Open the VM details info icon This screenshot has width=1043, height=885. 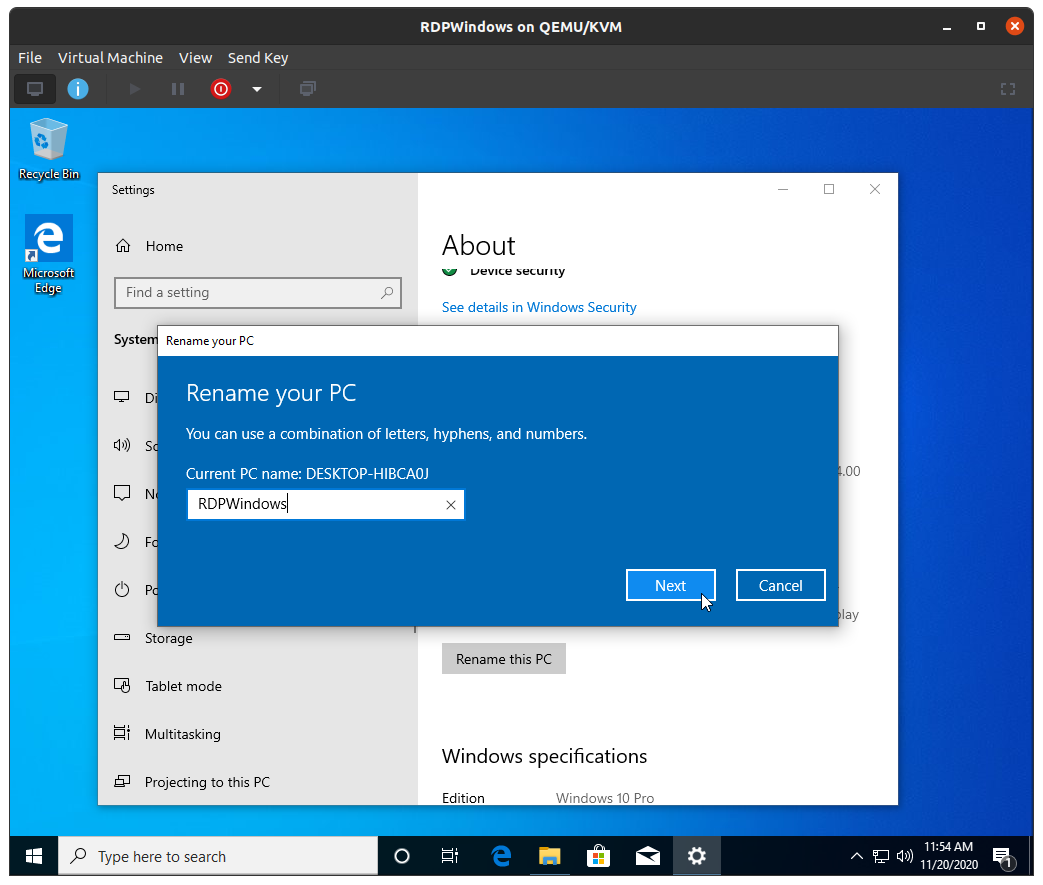pyautogui.click(x=78, y=89)
